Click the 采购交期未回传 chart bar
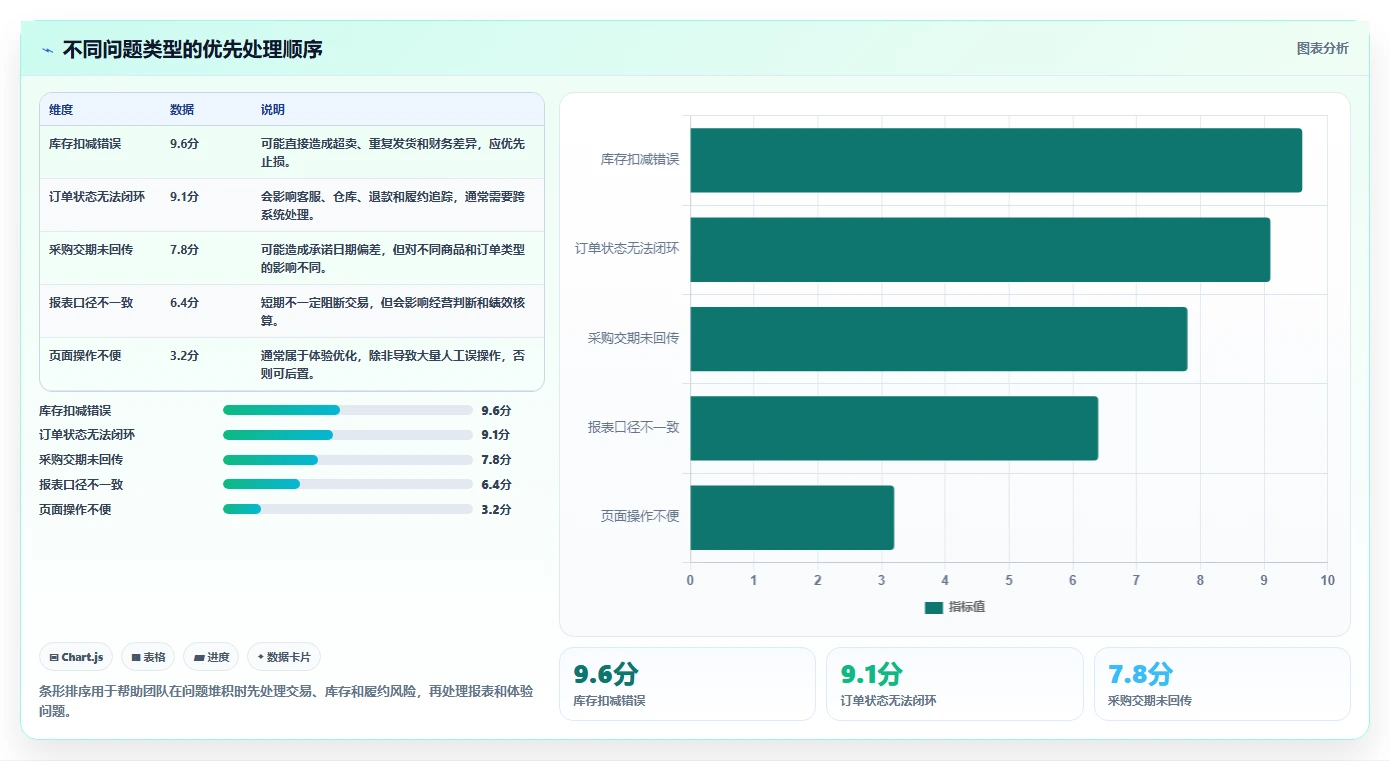This screenshot has height=761, width=1390. pos(939,339)
